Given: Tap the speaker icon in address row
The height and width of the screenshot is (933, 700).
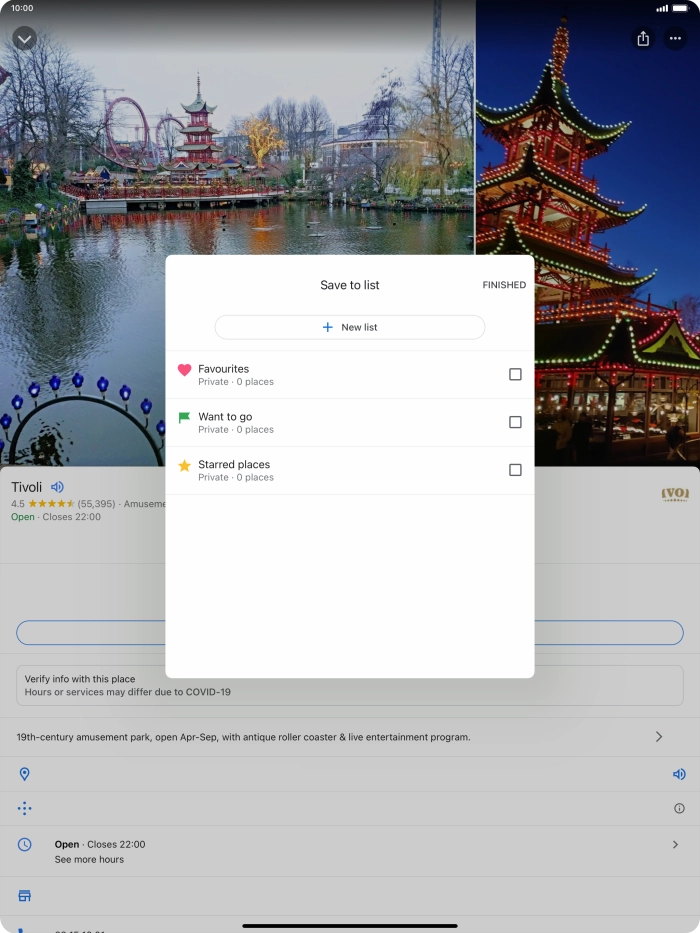Looking at the screenshot, I should click(x=679, y=774).
